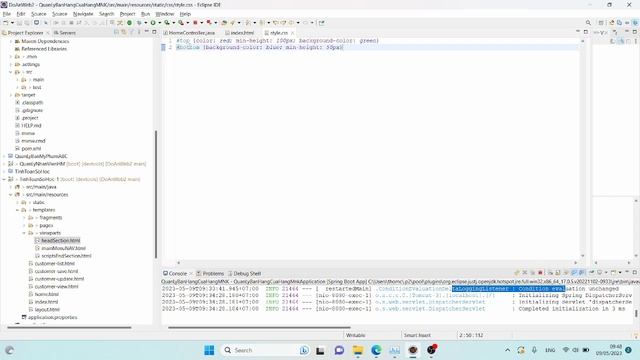This screenshot has height=360, width=640.
Task: Click the Project Explorer horizontal scrollbar
Action: coord(69,327)
